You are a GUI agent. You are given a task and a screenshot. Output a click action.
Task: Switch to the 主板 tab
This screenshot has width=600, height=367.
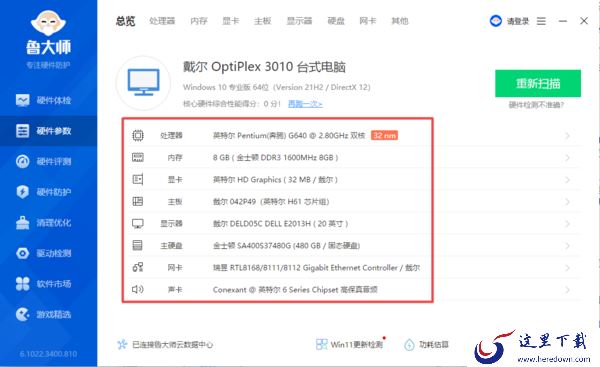(262, 21)
